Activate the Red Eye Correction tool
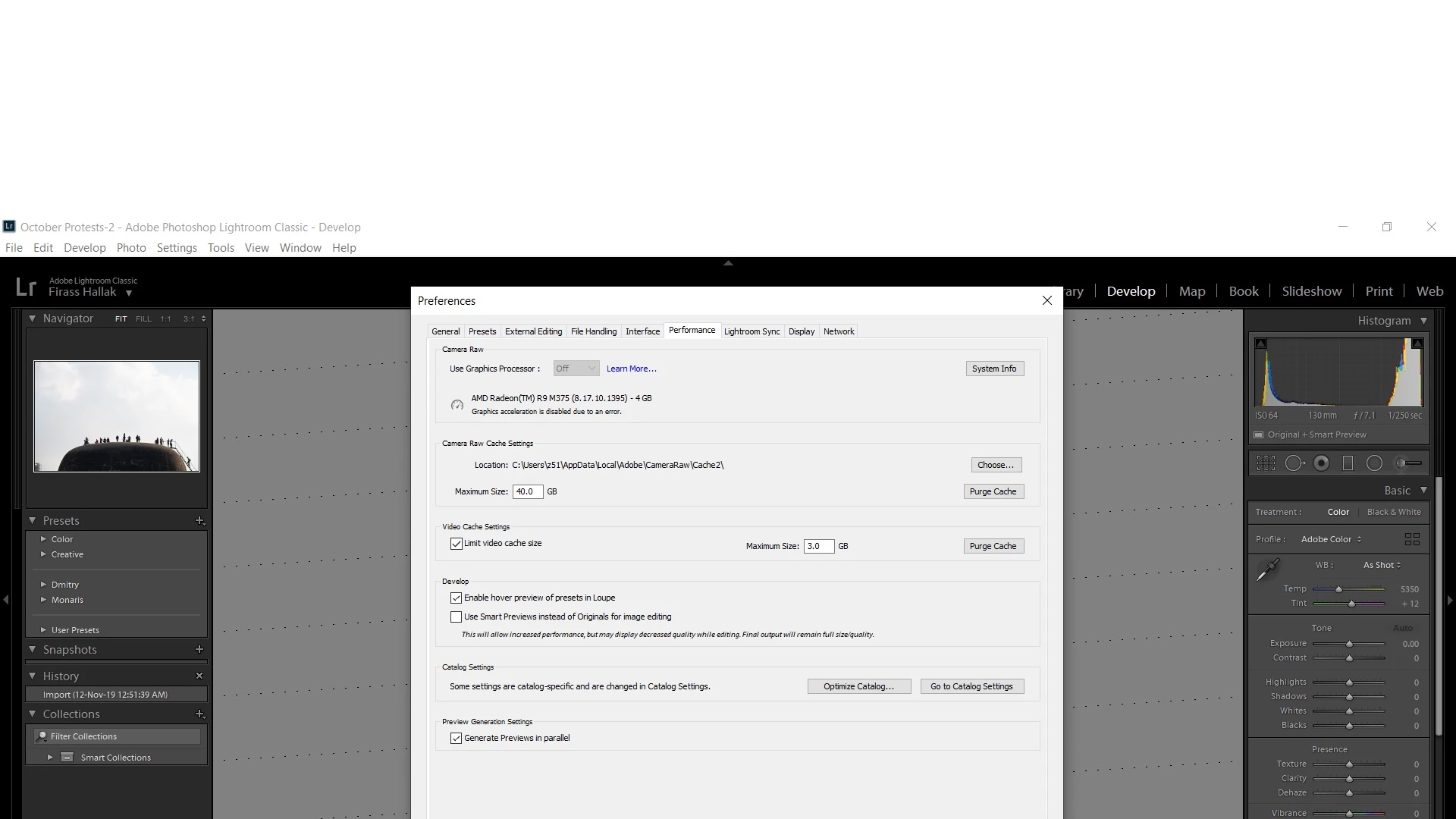Viewport: 1456px width, 819px height. coord(1321,463)
